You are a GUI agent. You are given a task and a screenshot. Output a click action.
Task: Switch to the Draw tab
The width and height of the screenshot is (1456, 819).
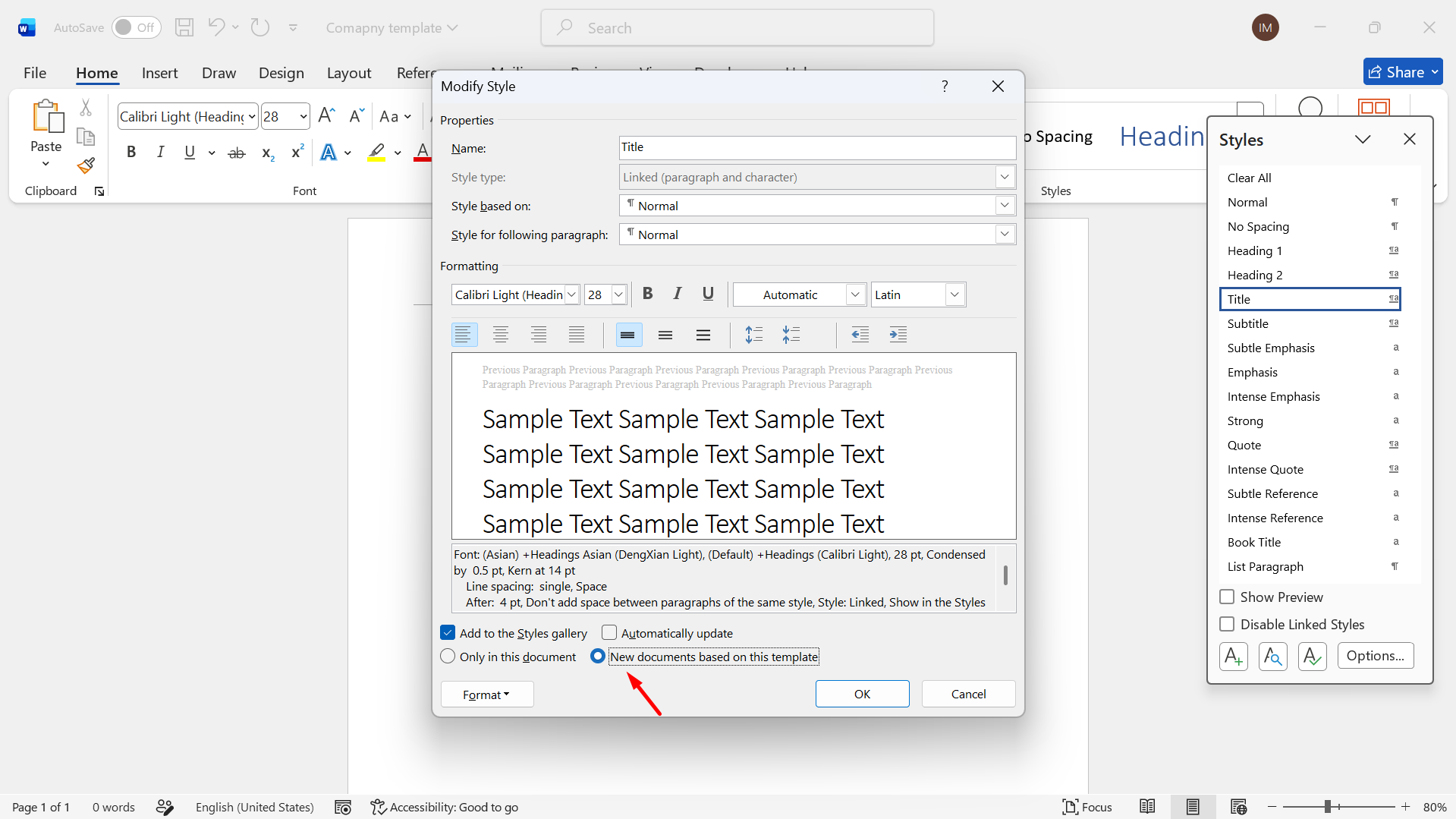point(219,73)
